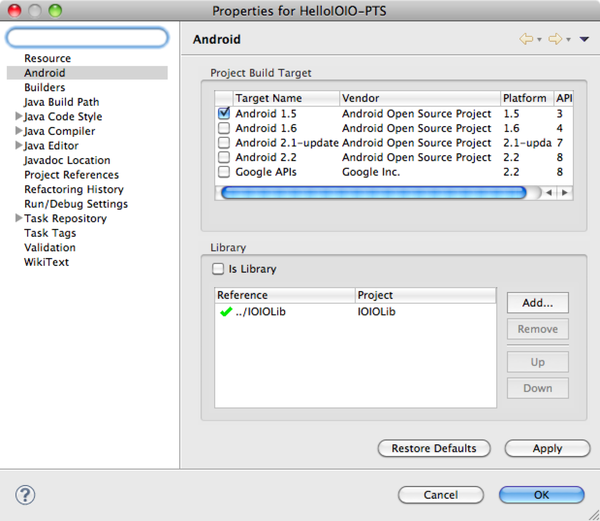The width and height of the screenshot is (600, 521).
Task: Click the green checkmark beside ../IOIOLib
Action: click(226, 312)
